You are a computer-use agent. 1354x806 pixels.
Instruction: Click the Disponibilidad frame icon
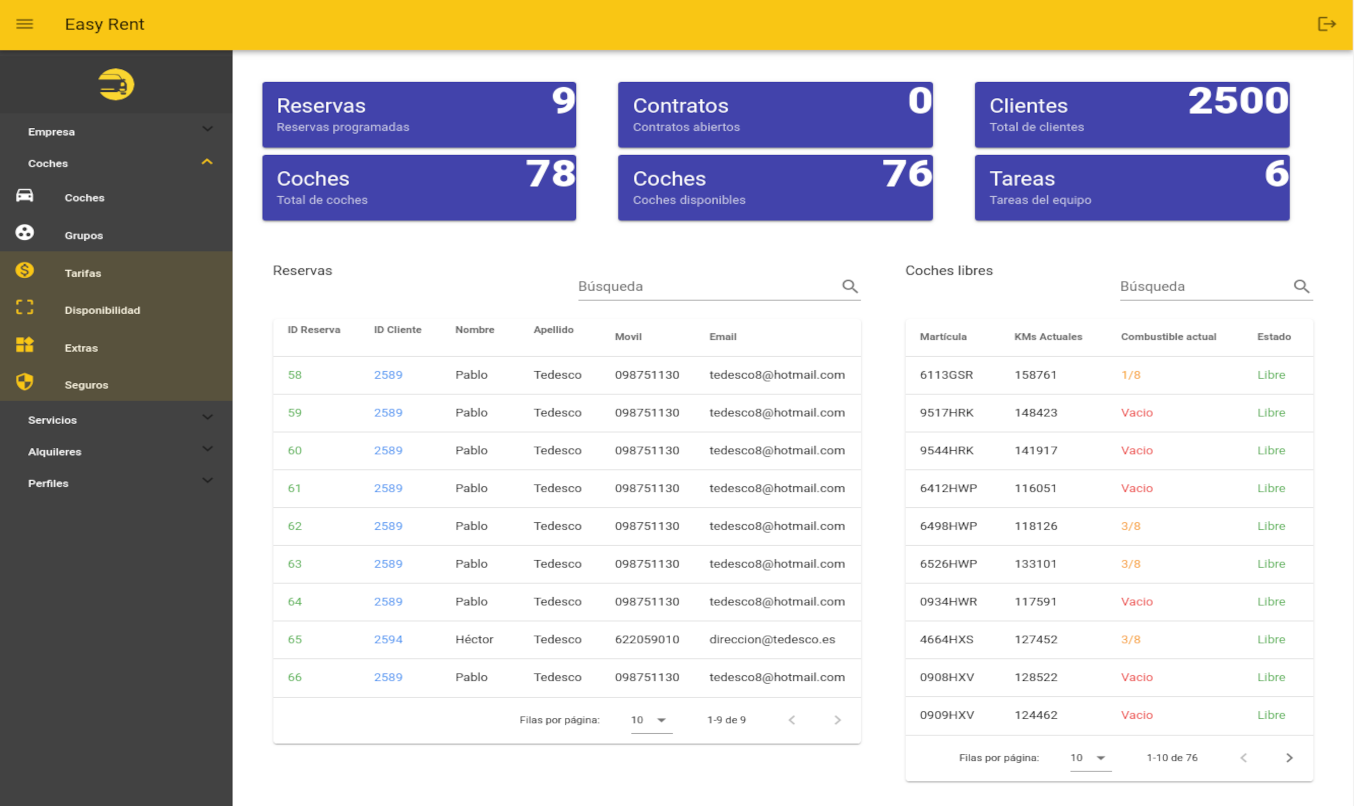pyautogui.click(x=25, y=308)
